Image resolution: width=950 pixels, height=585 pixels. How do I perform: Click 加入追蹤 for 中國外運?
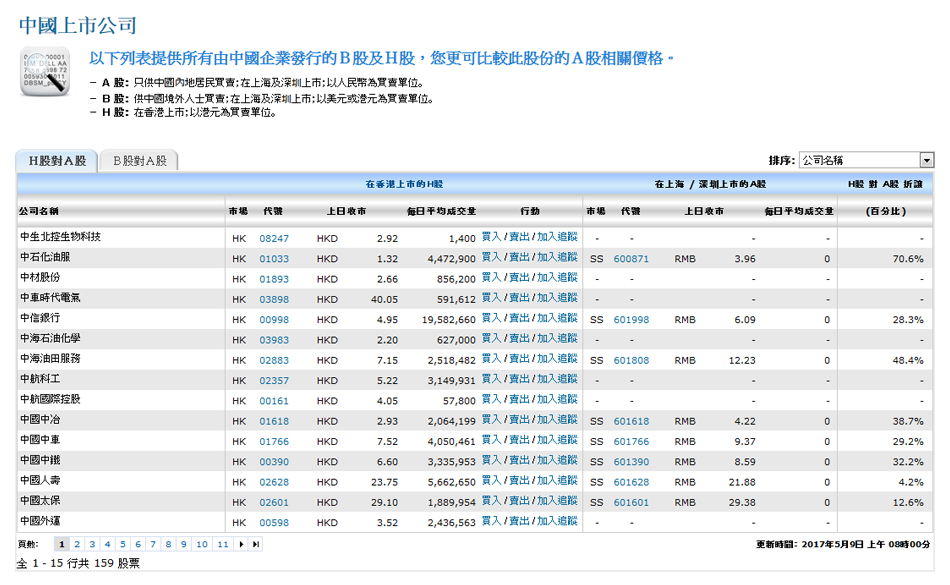pos(557,521)
